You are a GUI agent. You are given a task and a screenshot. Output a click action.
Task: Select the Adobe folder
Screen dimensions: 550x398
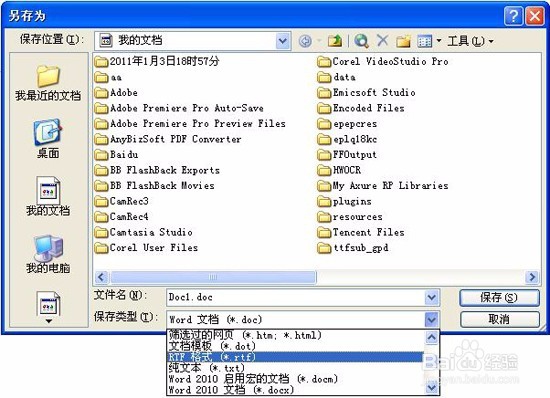116,93
